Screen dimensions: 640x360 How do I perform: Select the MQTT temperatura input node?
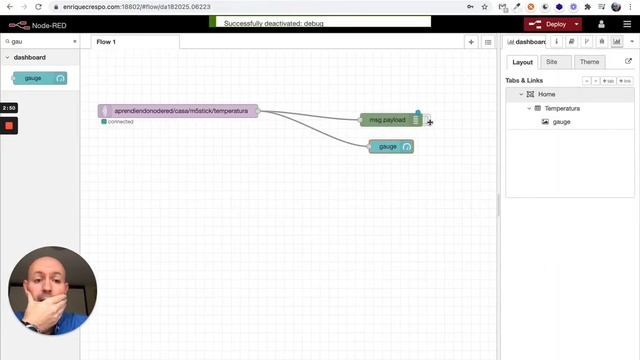click(x=178, y=111)
